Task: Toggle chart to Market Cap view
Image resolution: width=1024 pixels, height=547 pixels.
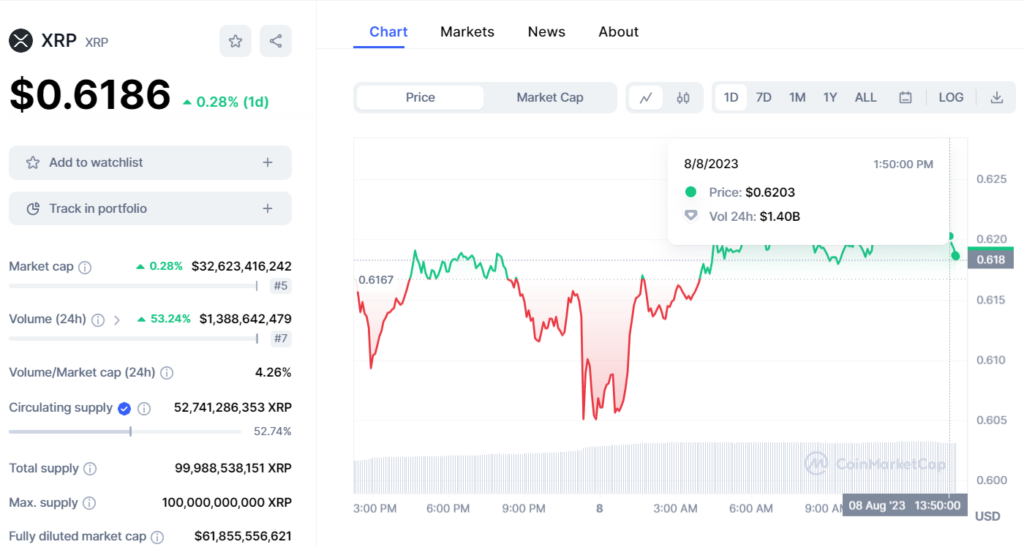Action: (550, 98)
